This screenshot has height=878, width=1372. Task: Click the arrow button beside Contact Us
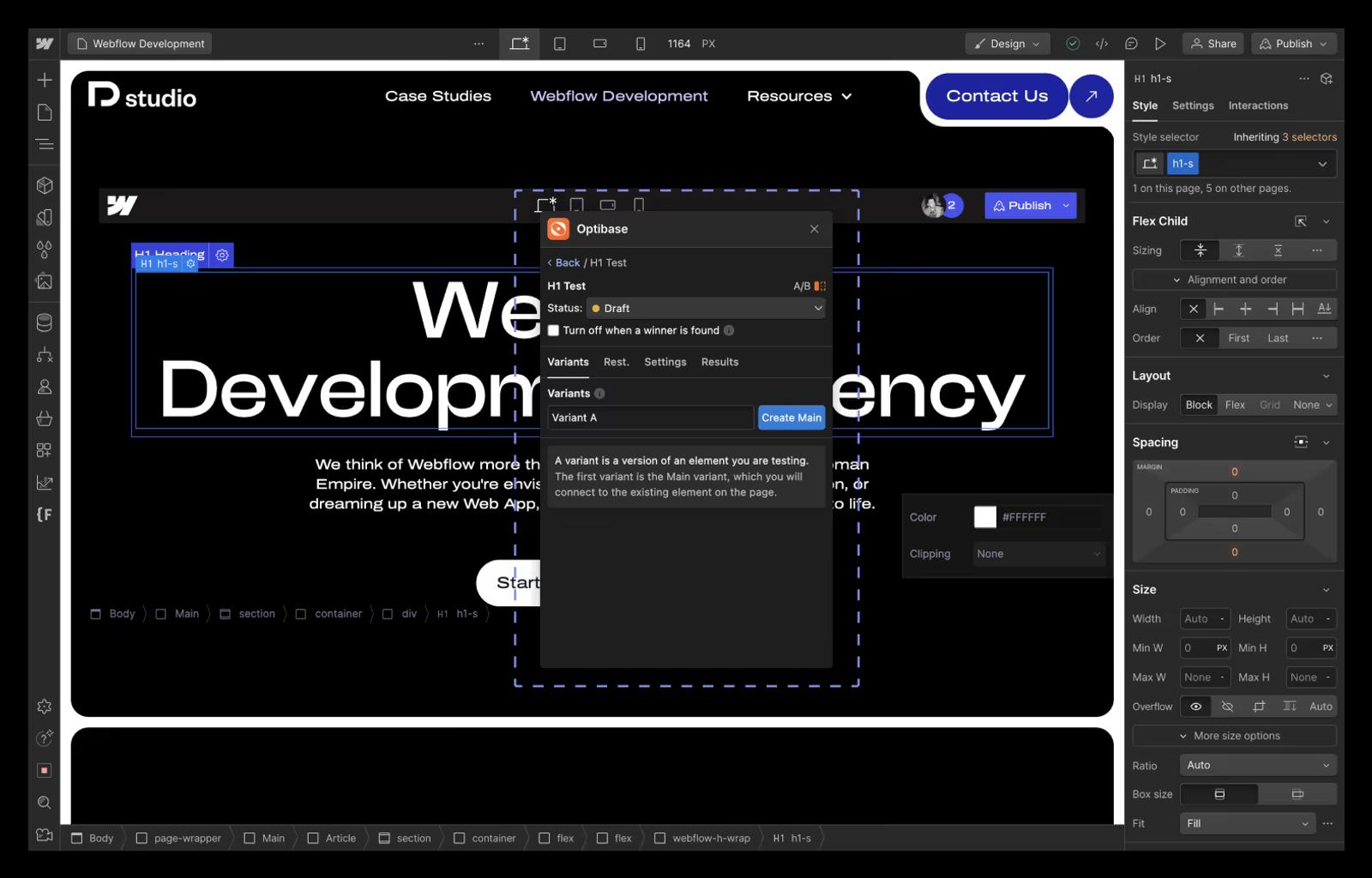pyautogui.click(x=1091, y=96)
